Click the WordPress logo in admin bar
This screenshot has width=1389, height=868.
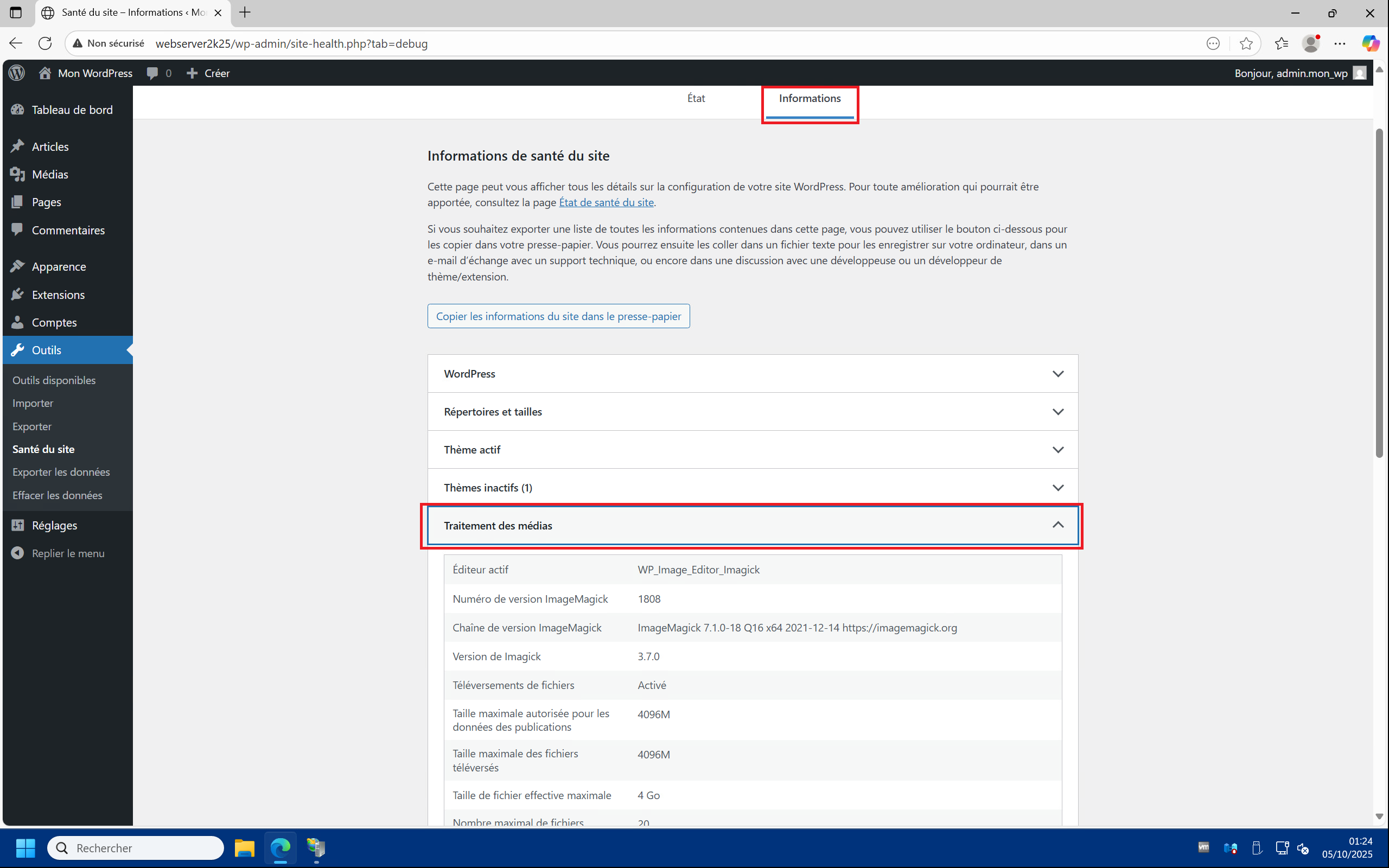pyautogui.click(x=17, y=73)
